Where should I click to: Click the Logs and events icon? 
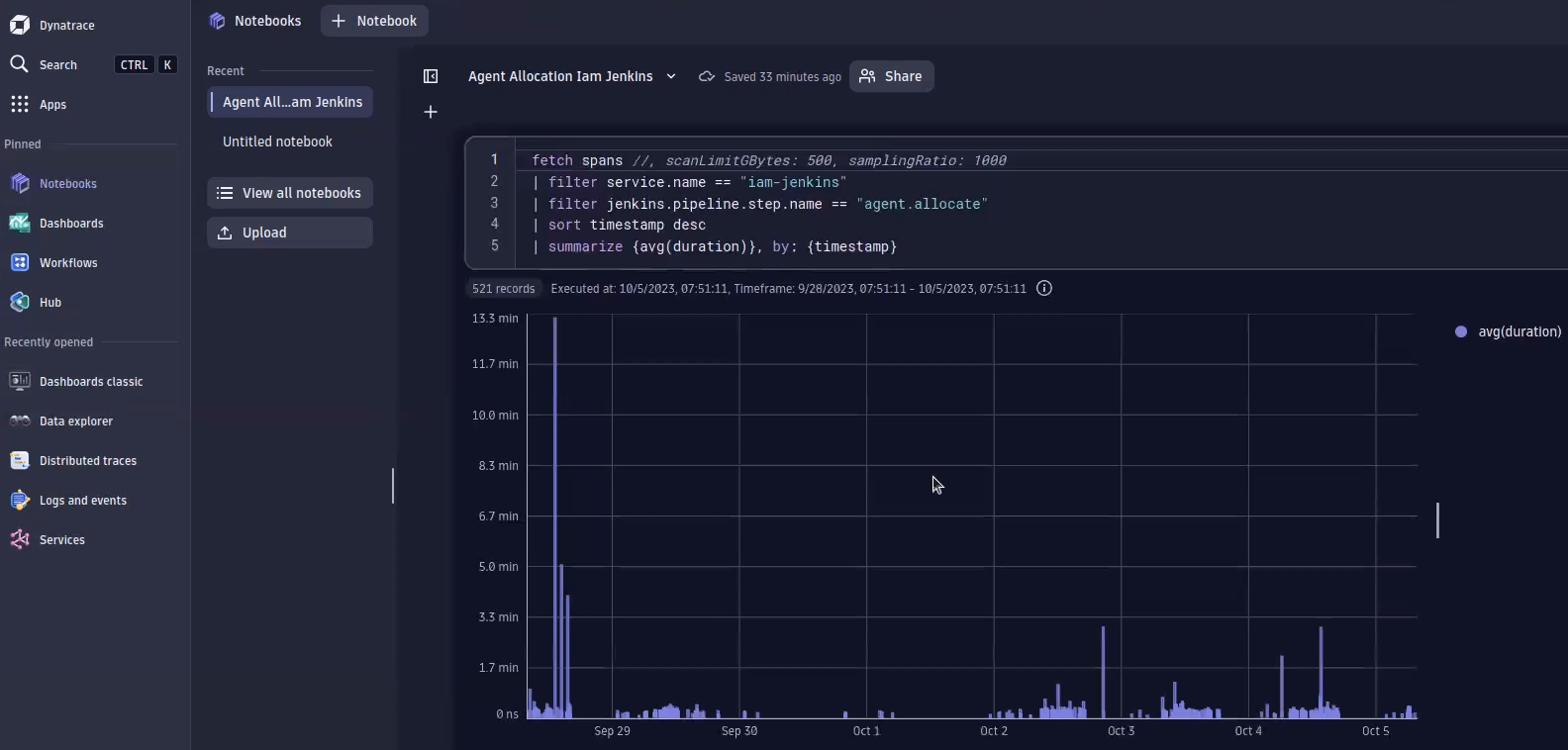tap(20, 500)
